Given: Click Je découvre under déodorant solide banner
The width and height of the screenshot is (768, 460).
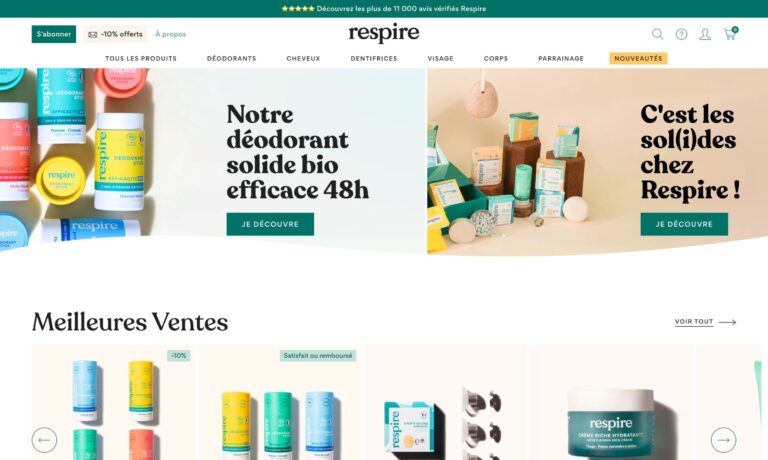Looking at the screenshot, I should pyautogui.click(x=270, y=224).
